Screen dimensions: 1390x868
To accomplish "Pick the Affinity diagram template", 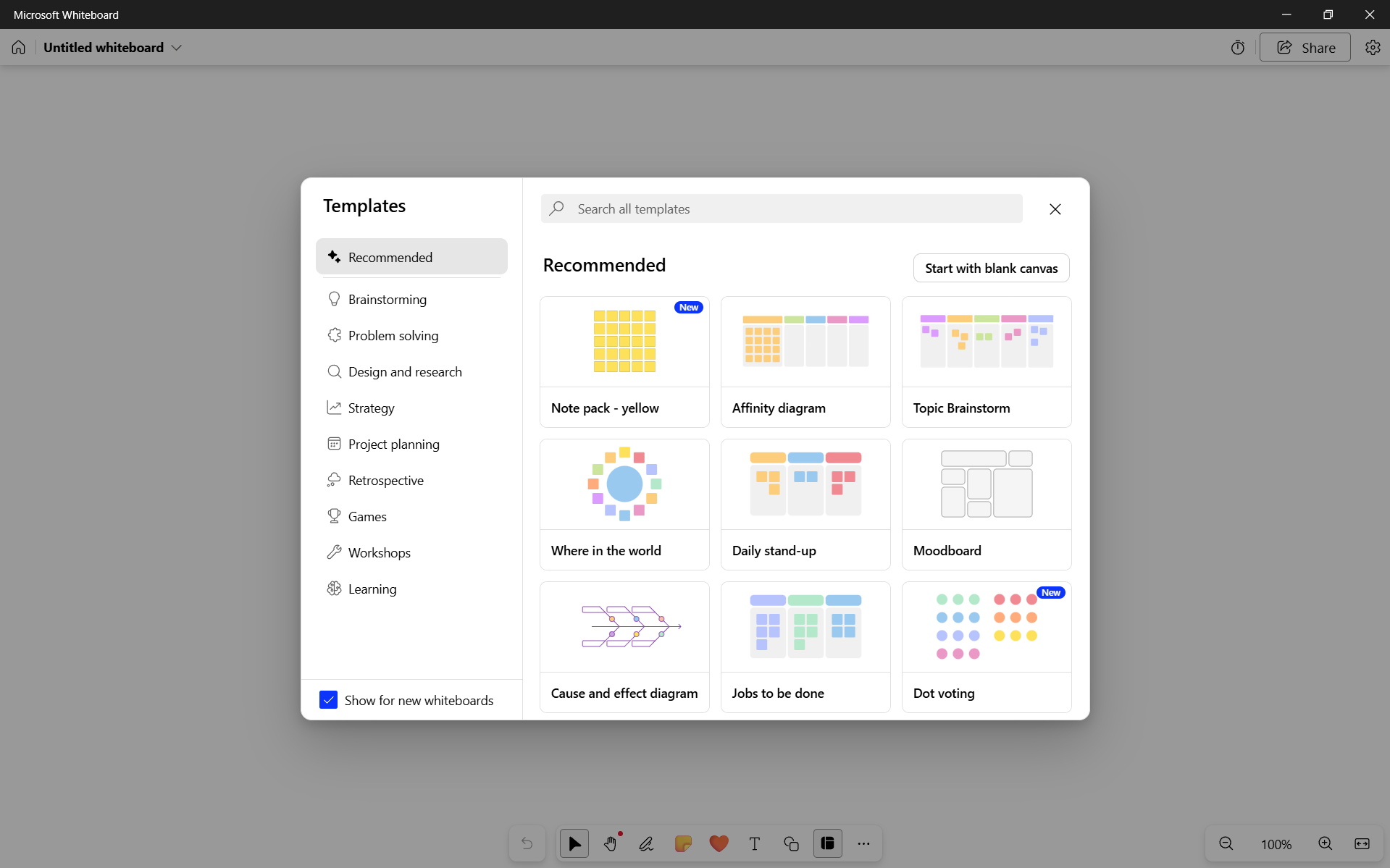I will 805,362.
